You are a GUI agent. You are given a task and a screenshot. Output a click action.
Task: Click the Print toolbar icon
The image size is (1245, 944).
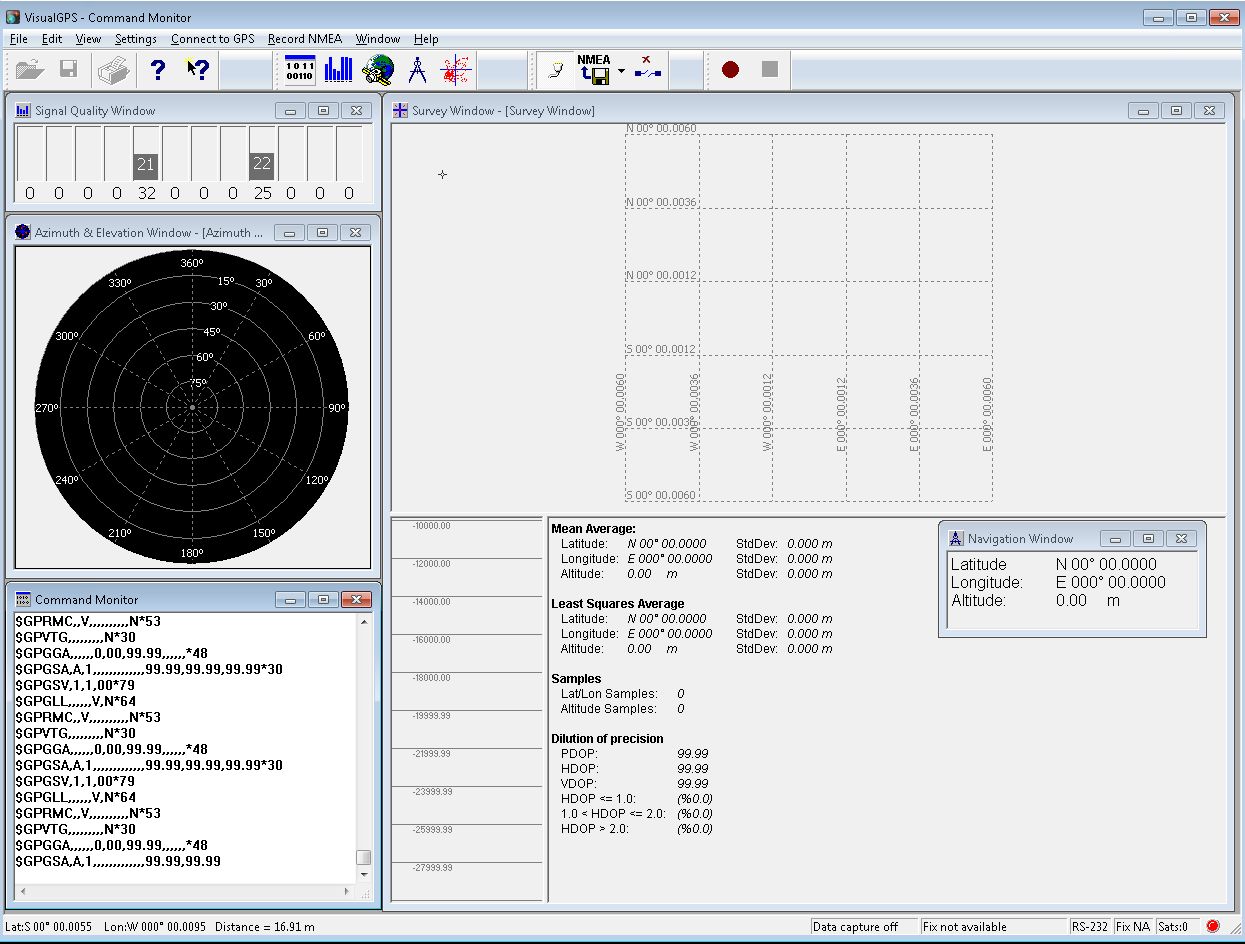coord(112,70)
